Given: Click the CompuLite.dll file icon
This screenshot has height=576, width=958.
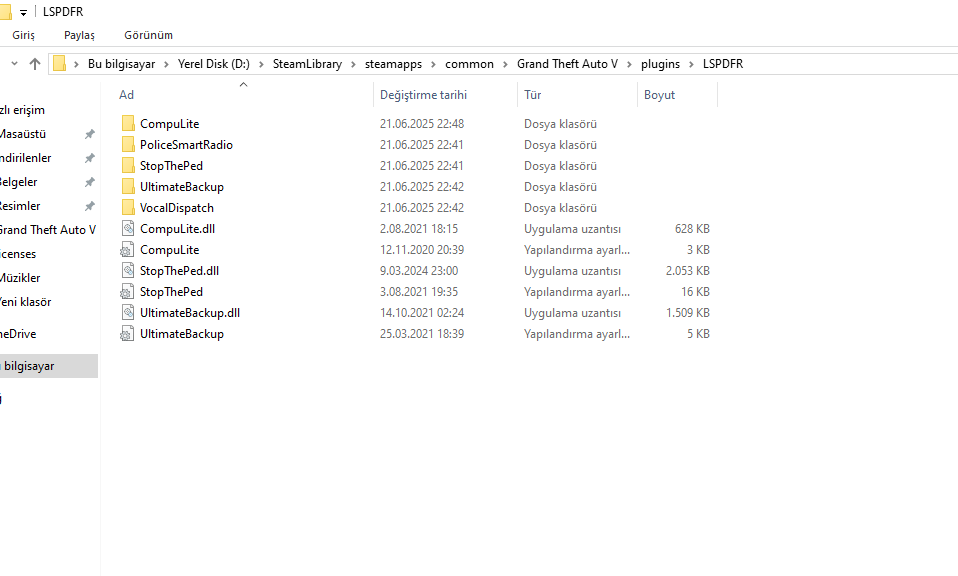Looking at the screenshot, I should (x=128, y=228).
